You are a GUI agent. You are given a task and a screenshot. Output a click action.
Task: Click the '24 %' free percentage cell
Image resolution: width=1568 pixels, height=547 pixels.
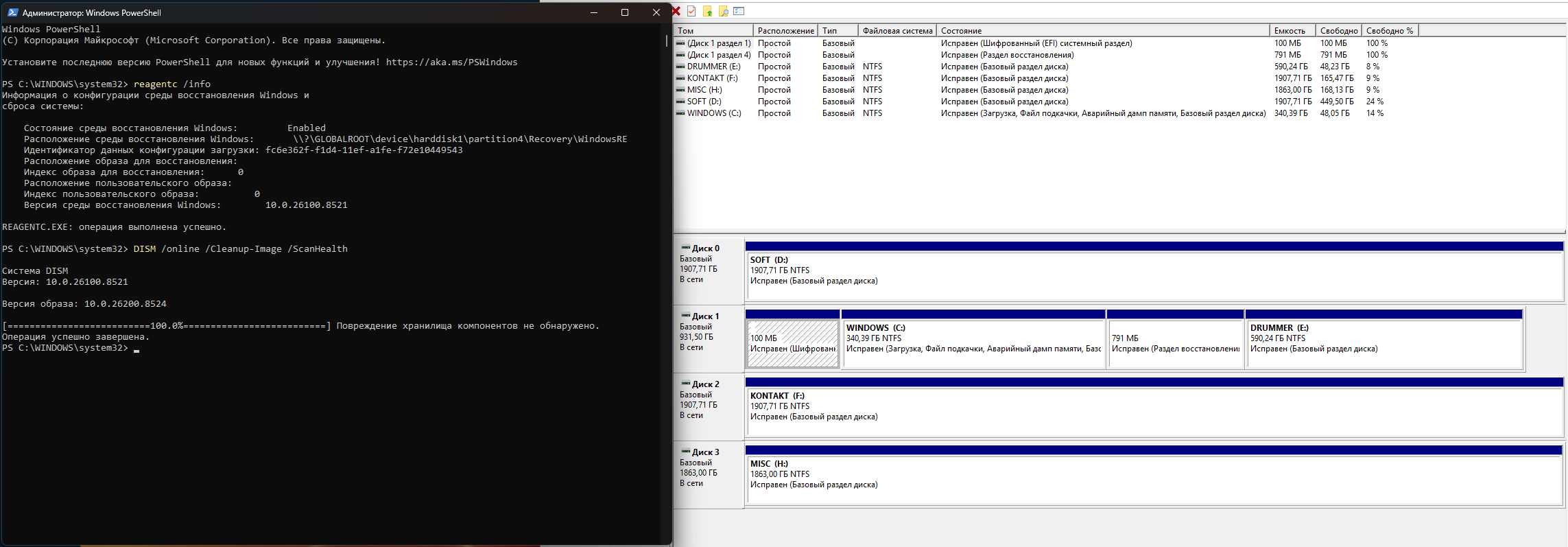click(x=1375, y=102)
